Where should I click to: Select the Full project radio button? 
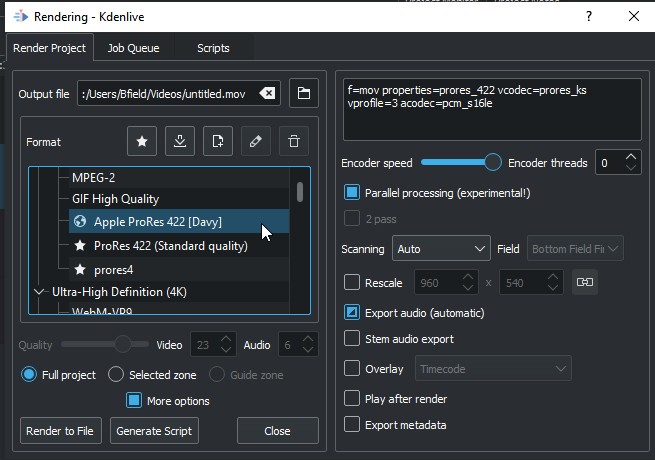click(29, 374)
